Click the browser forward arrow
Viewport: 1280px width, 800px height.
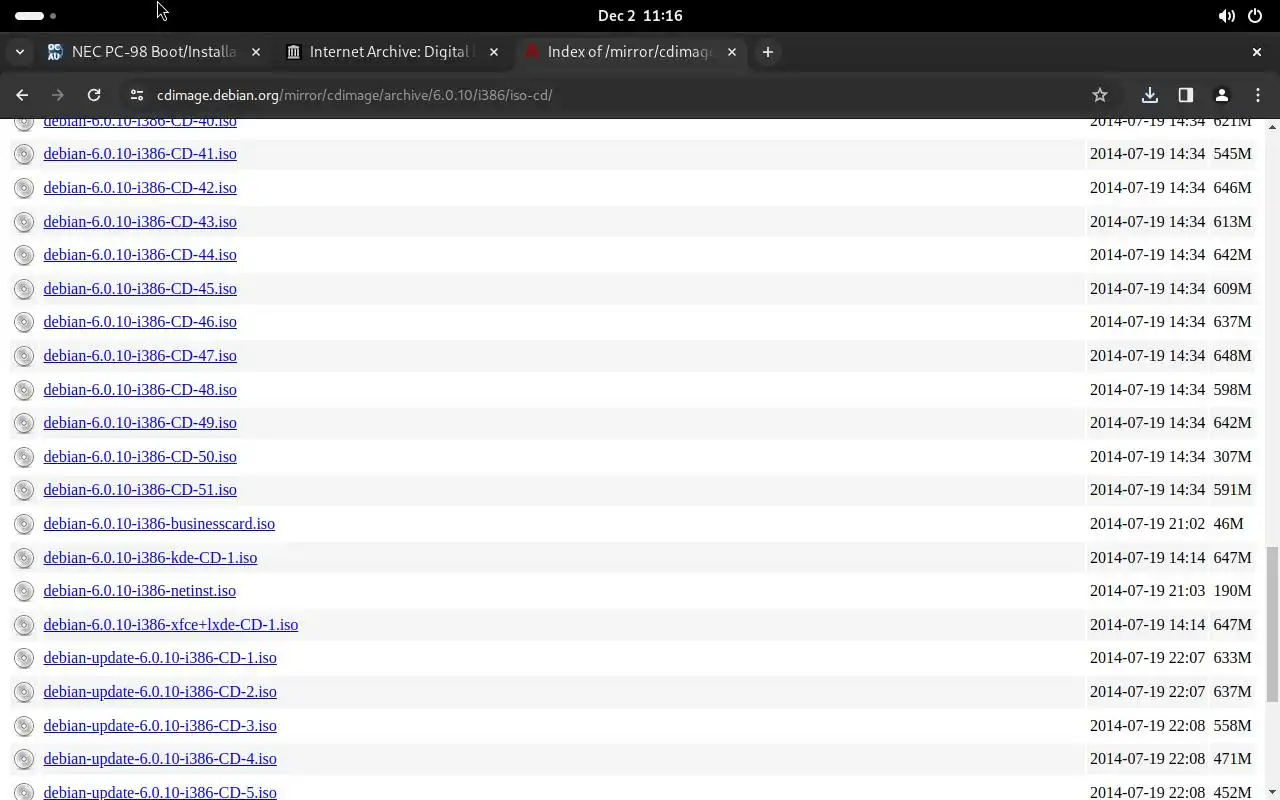58,95
